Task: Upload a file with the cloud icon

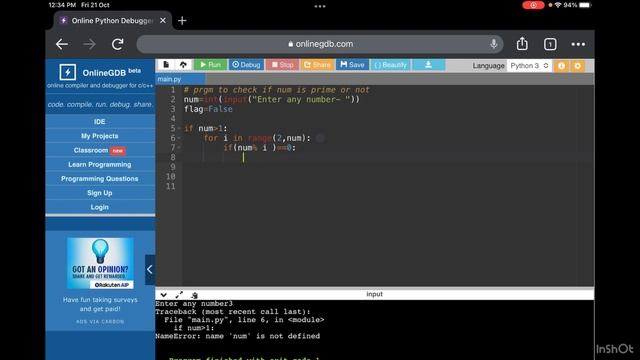Action: coord(183,65)
